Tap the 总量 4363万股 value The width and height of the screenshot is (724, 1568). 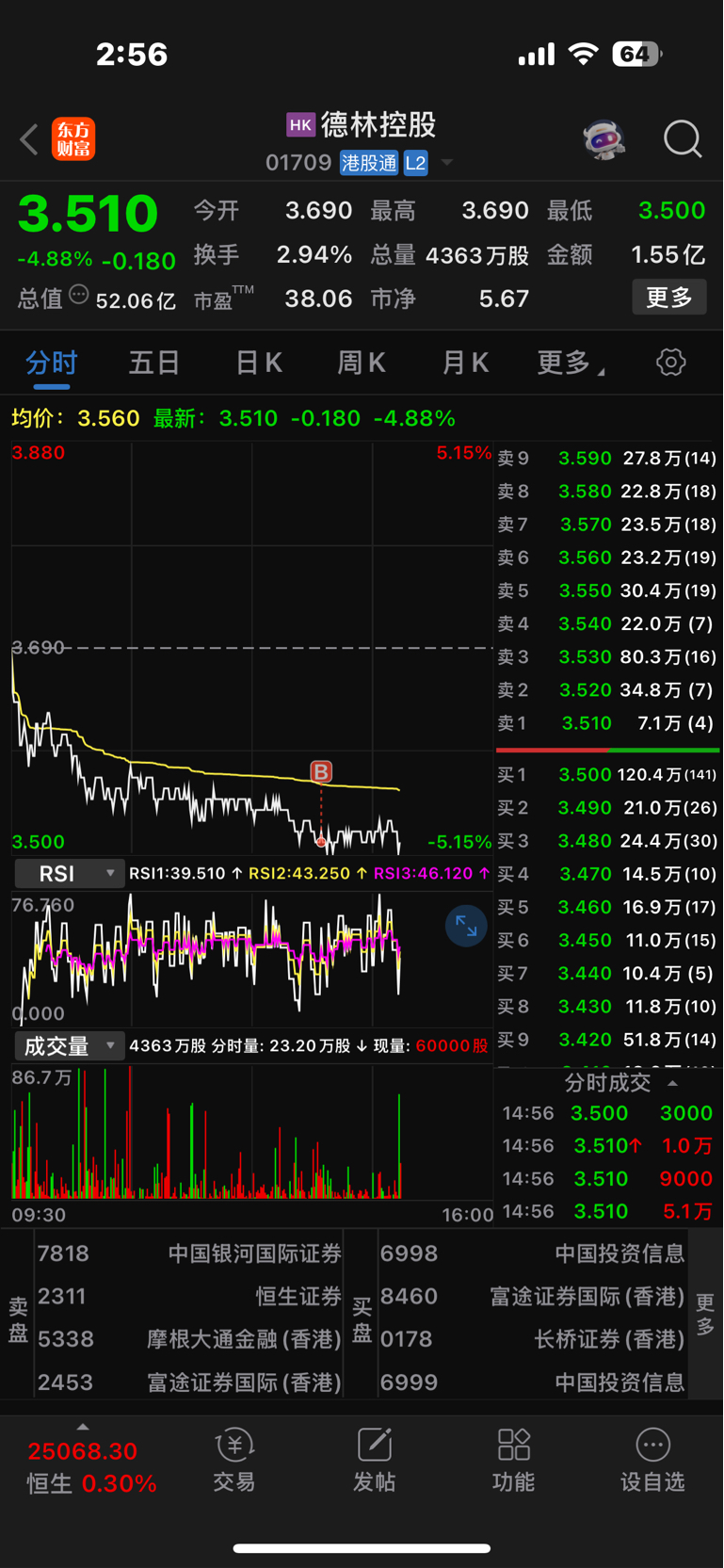pos(477,255)
